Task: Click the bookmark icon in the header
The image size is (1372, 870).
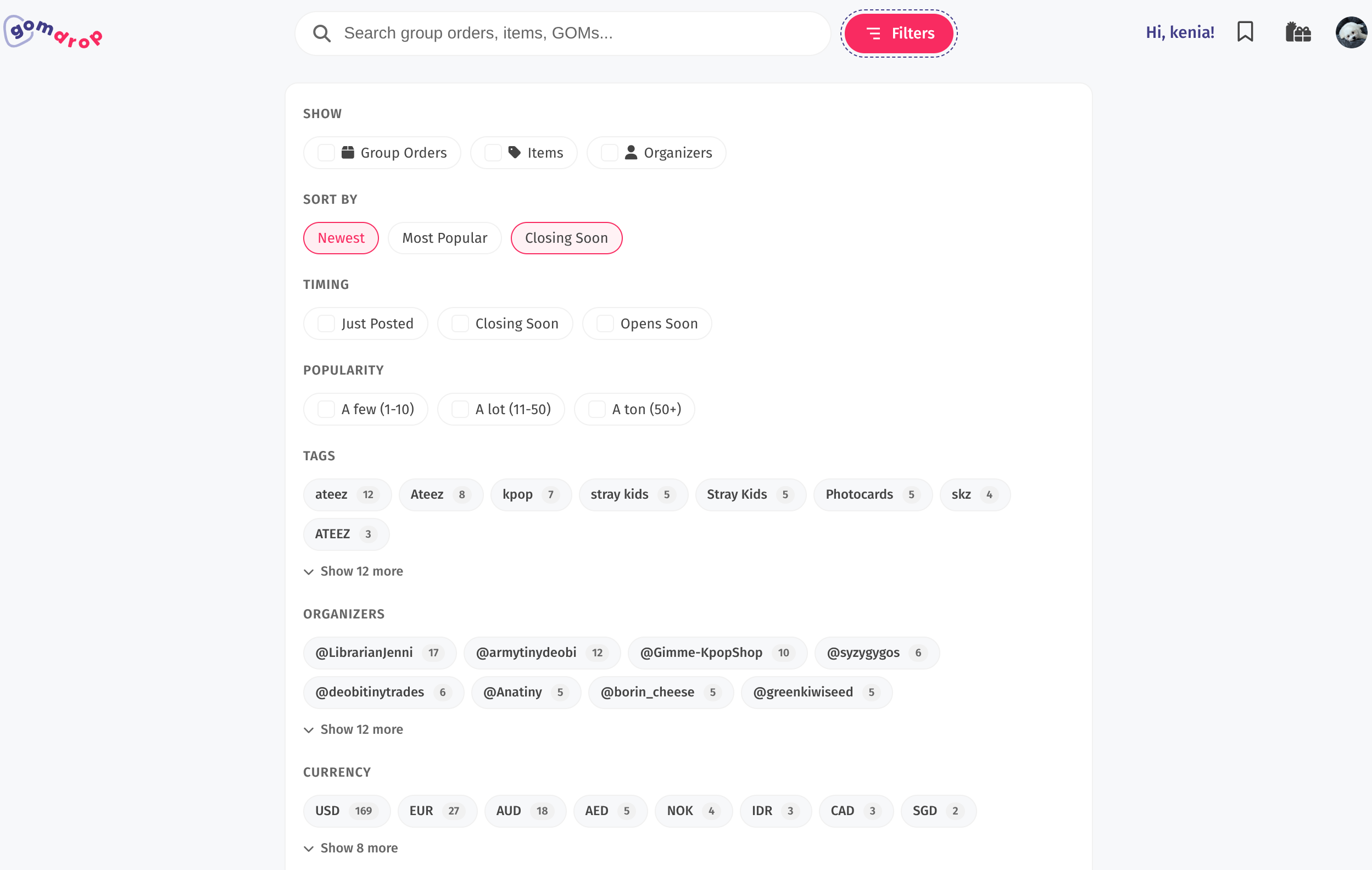Action: (1246, 32)
